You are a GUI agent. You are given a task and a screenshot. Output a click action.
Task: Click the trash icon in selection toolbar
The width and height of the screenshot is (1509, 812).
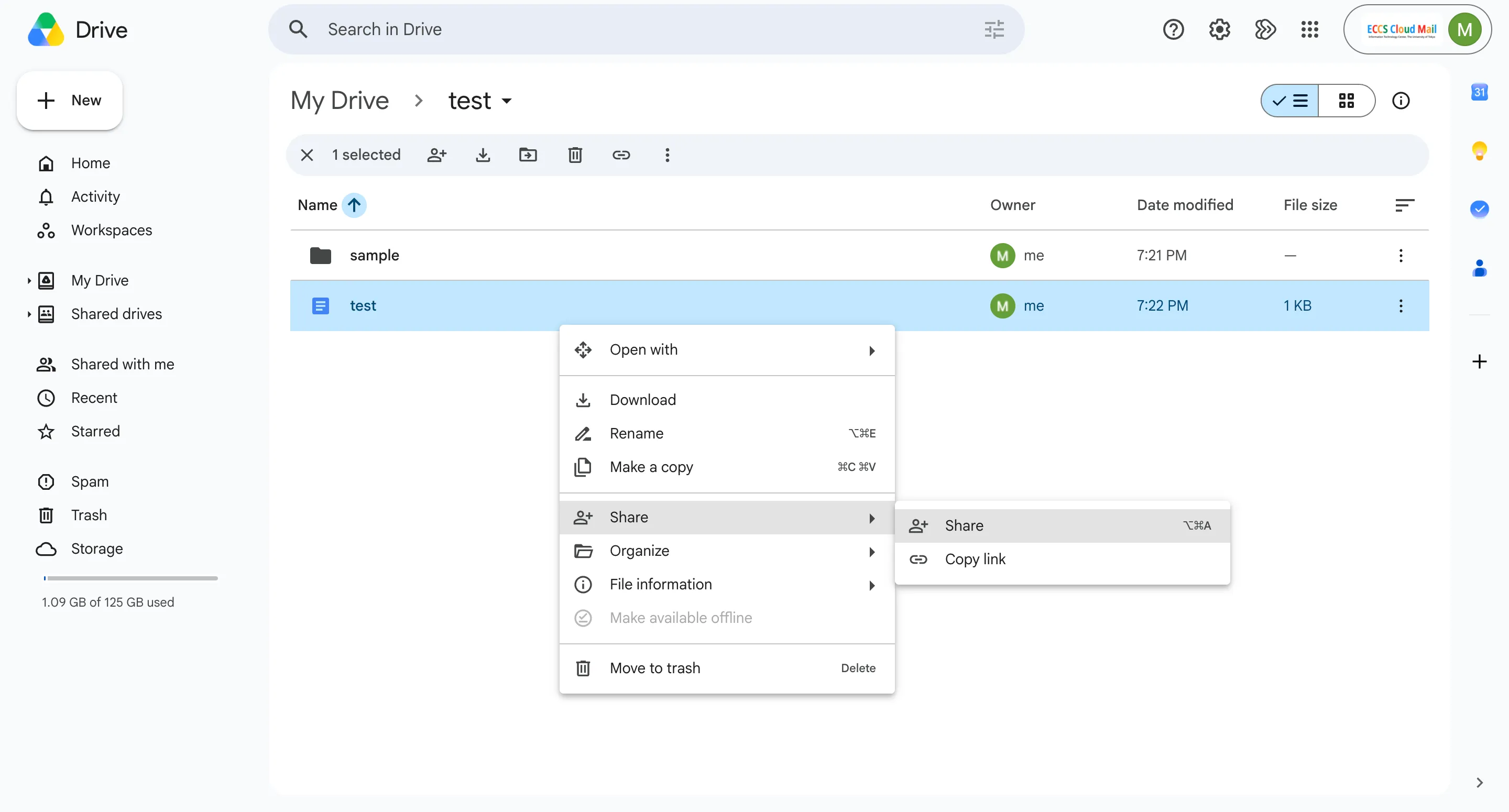click(x=575, y=155)
